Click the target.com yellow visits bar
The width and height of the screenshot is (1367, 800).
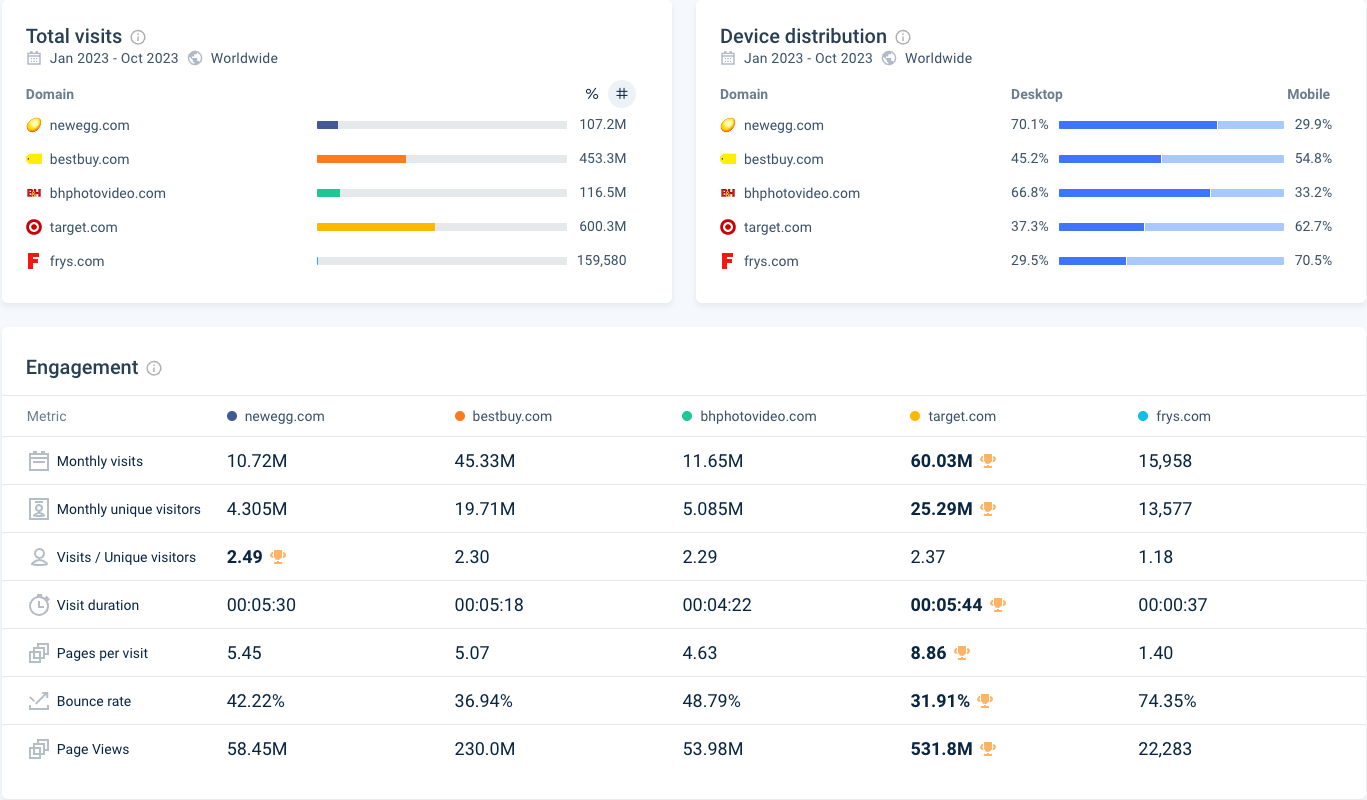[x=376, y=227]
